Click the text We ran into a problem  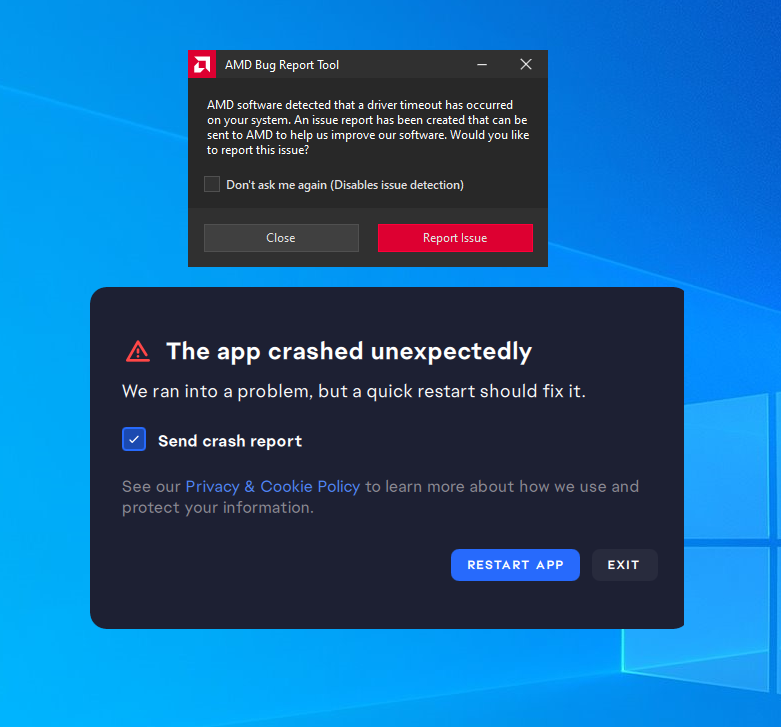coord(218,391)
